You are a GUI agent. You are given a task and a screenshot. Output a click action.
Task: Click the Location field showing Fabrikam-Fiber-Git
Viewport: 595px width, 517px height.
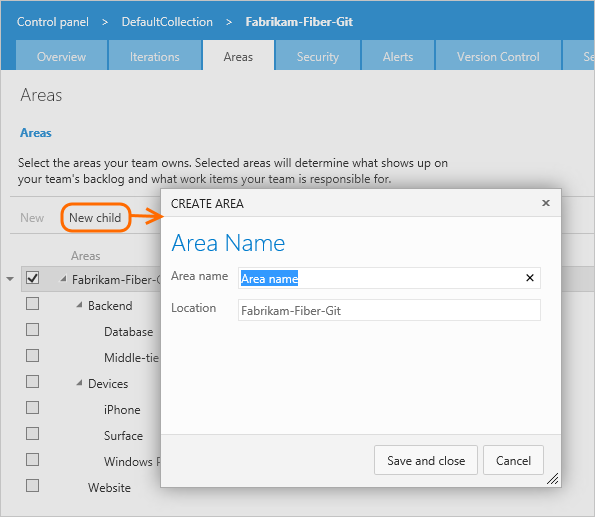[389, 310]
